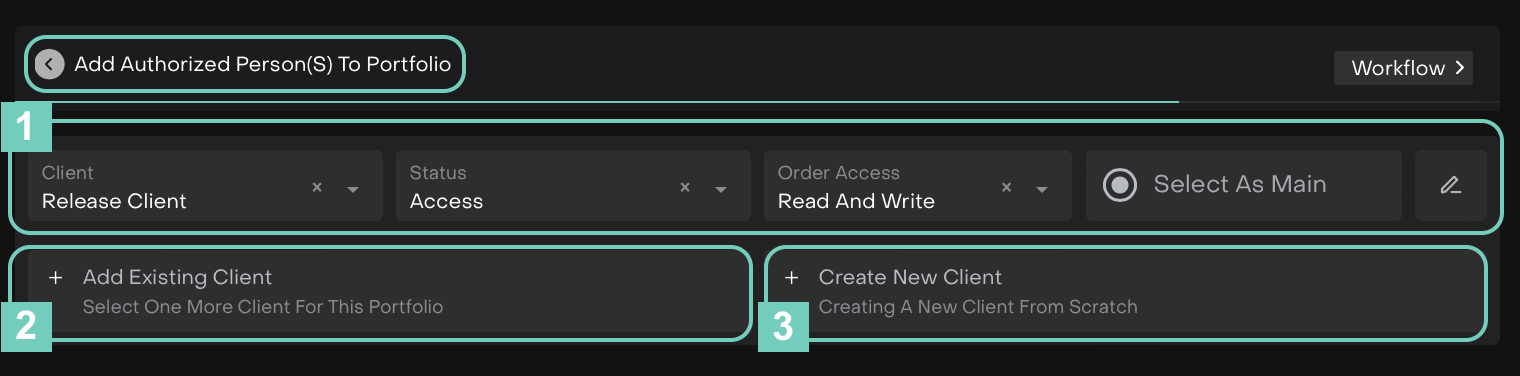Screen dimensions: 1520x376
Task: Click plus icon beside Add Existing Client
Action: tap(55, 277)
